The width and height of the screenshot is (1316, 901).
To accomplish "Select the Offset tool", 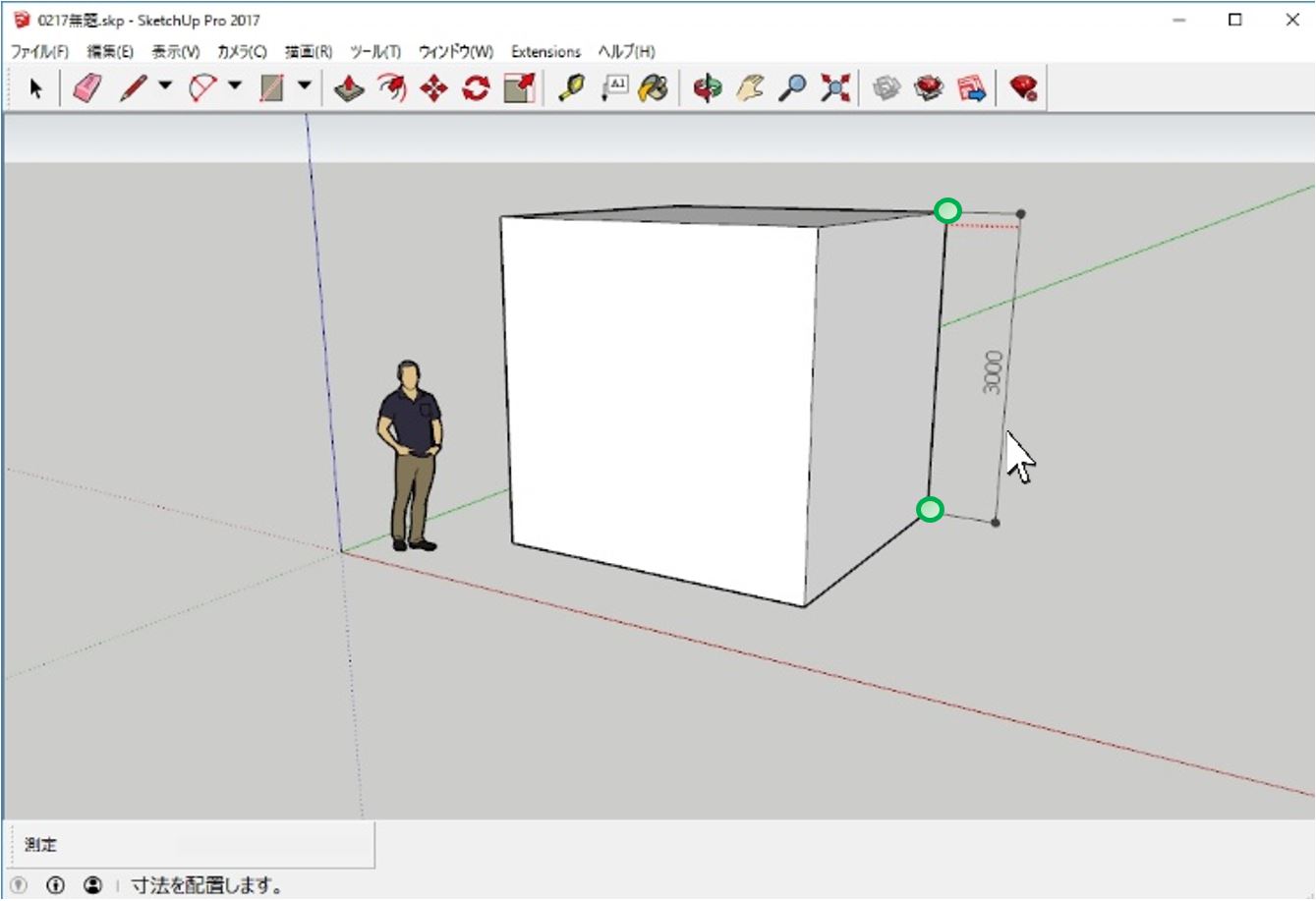I will click(392, 88).
